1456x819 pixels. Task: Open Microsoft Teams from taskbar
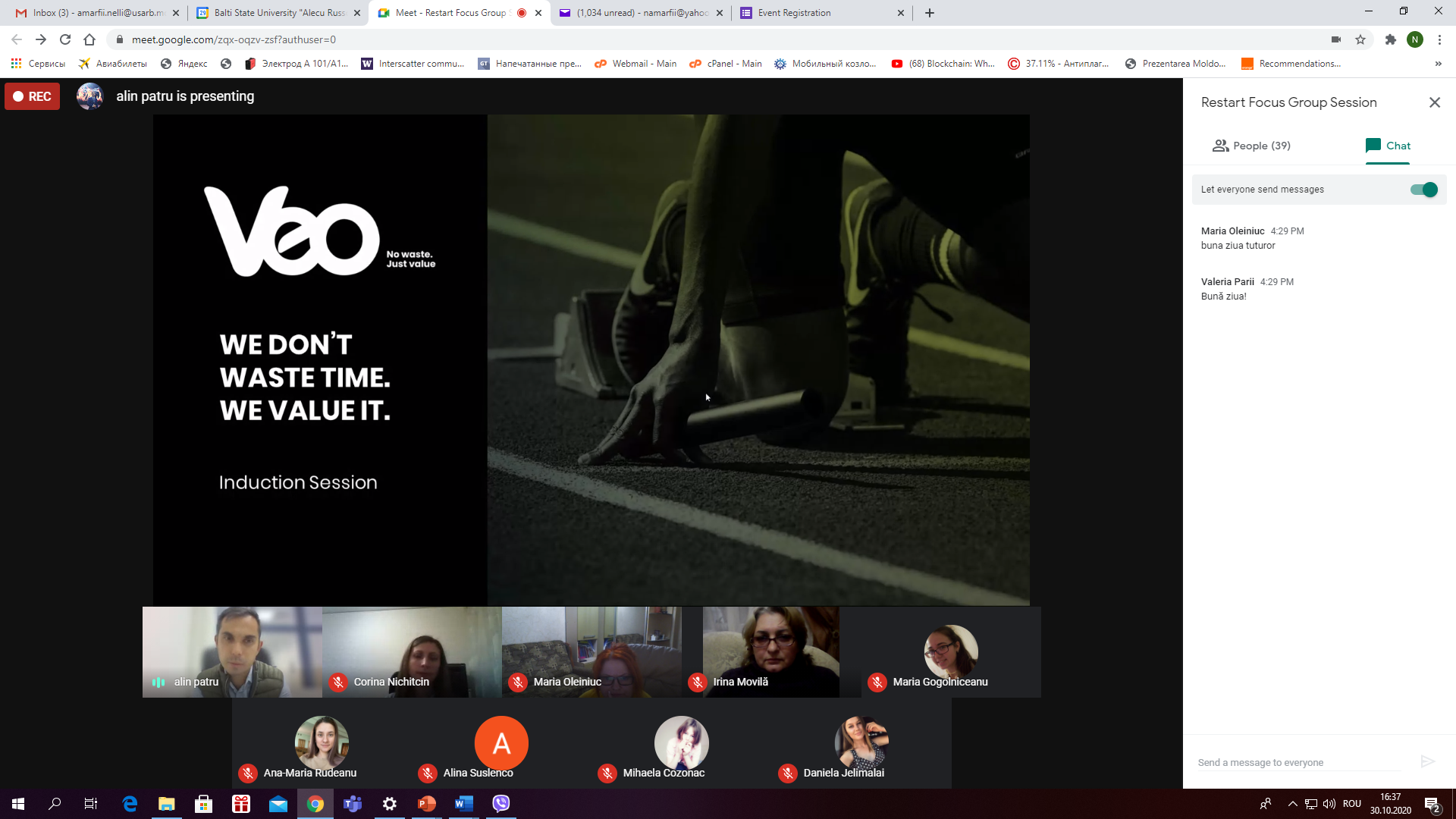coord(353,803)
